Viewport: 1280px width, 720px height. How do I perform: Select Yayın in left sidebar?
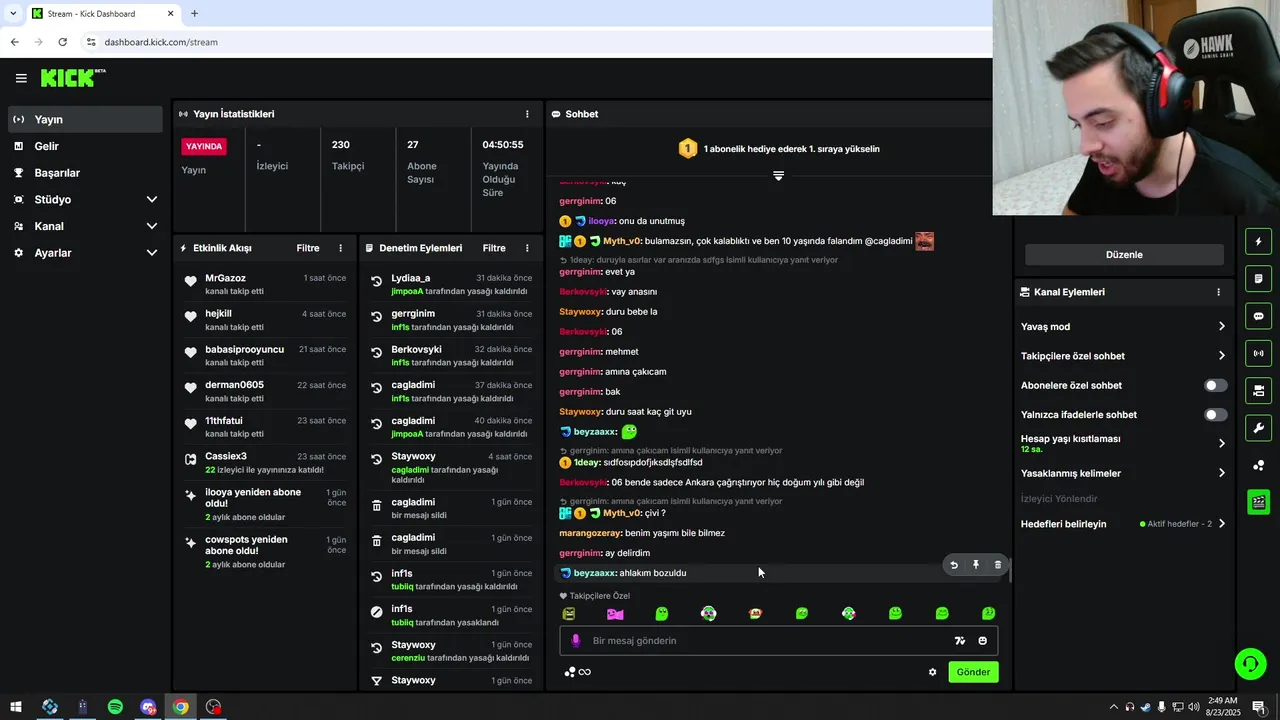(85, 119)
